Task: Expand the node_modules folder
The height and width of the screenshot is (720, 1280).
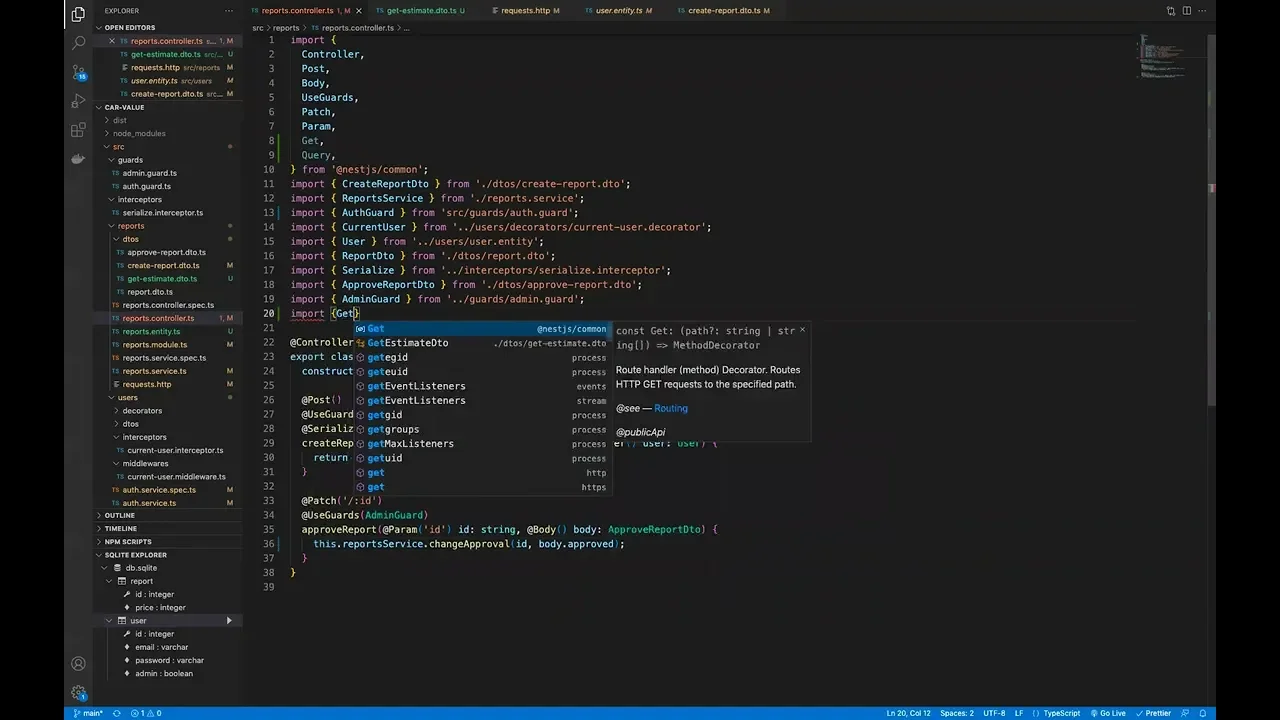Action: (x=138, y=133)
